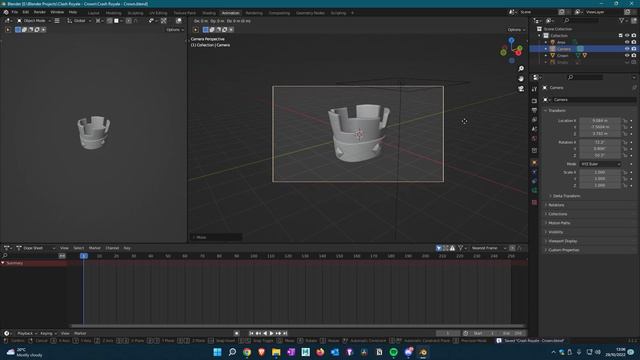
Task: Open the Render properties tab icon
Action: tap(534, 100)
